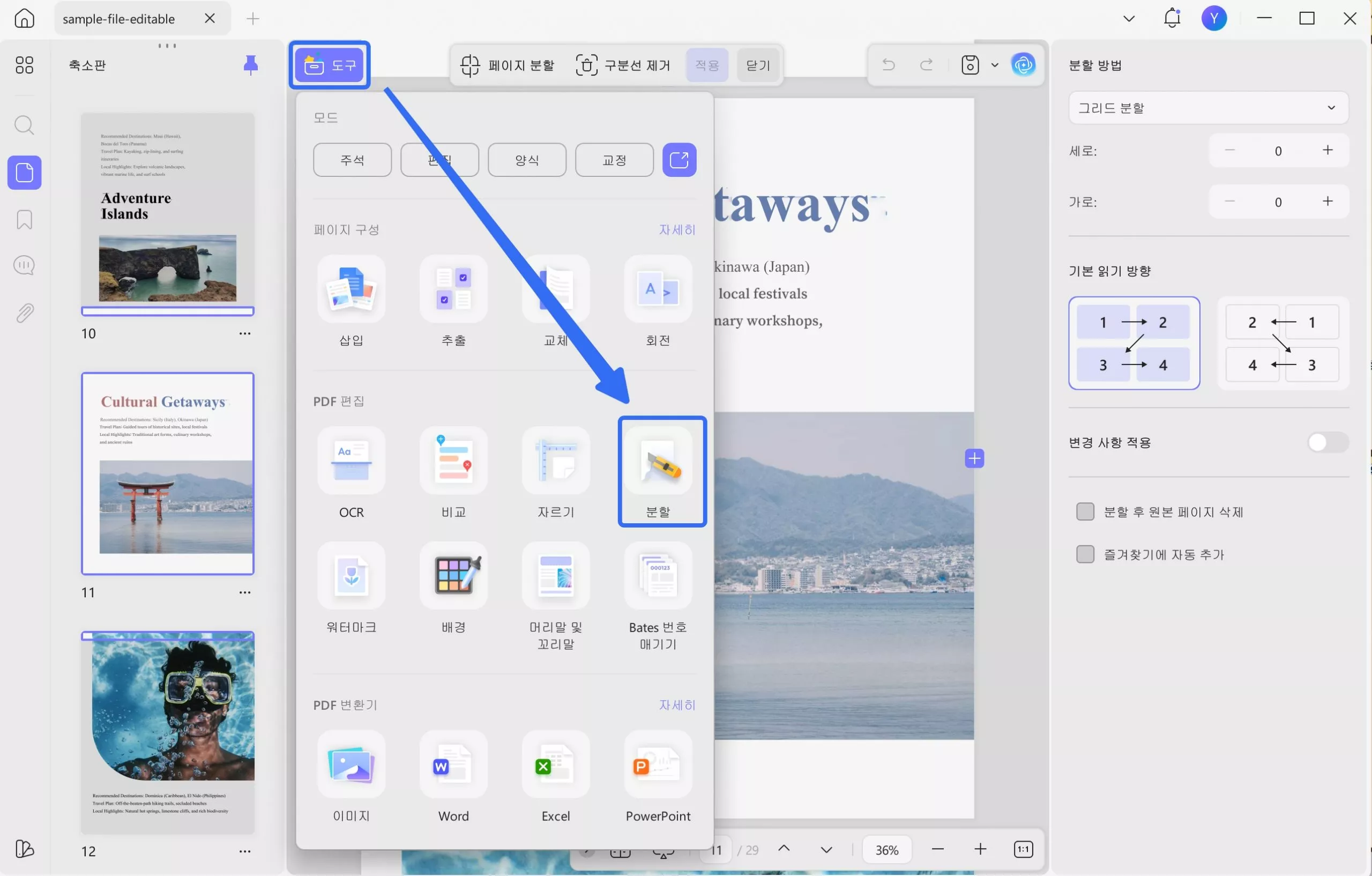The image size is (1372, 876).
Task: Toggle 변경 사항 적용 switch
Action: click(1328, 442)
